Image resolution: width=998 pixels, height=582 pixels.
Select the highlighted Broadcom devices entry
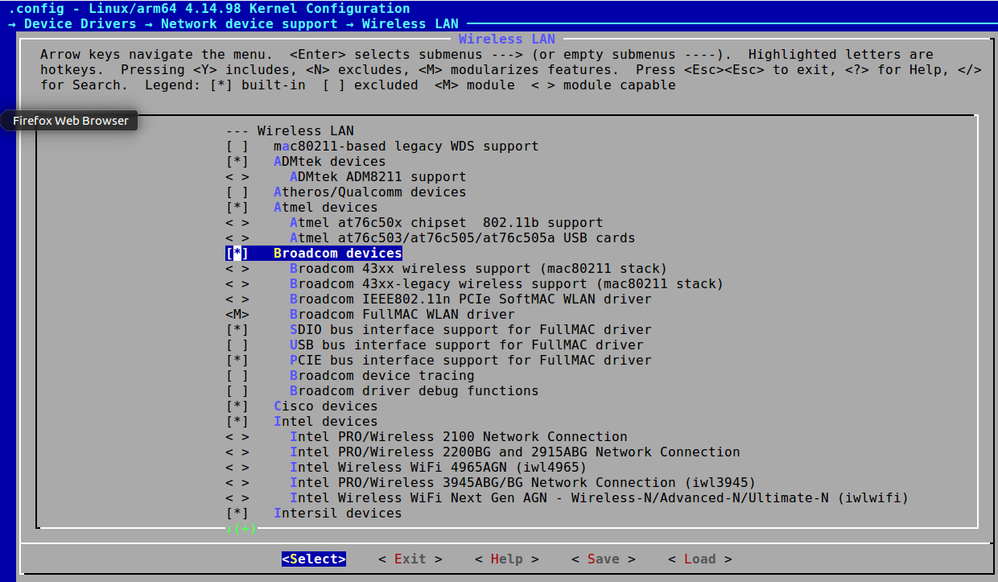coord(338,253)
